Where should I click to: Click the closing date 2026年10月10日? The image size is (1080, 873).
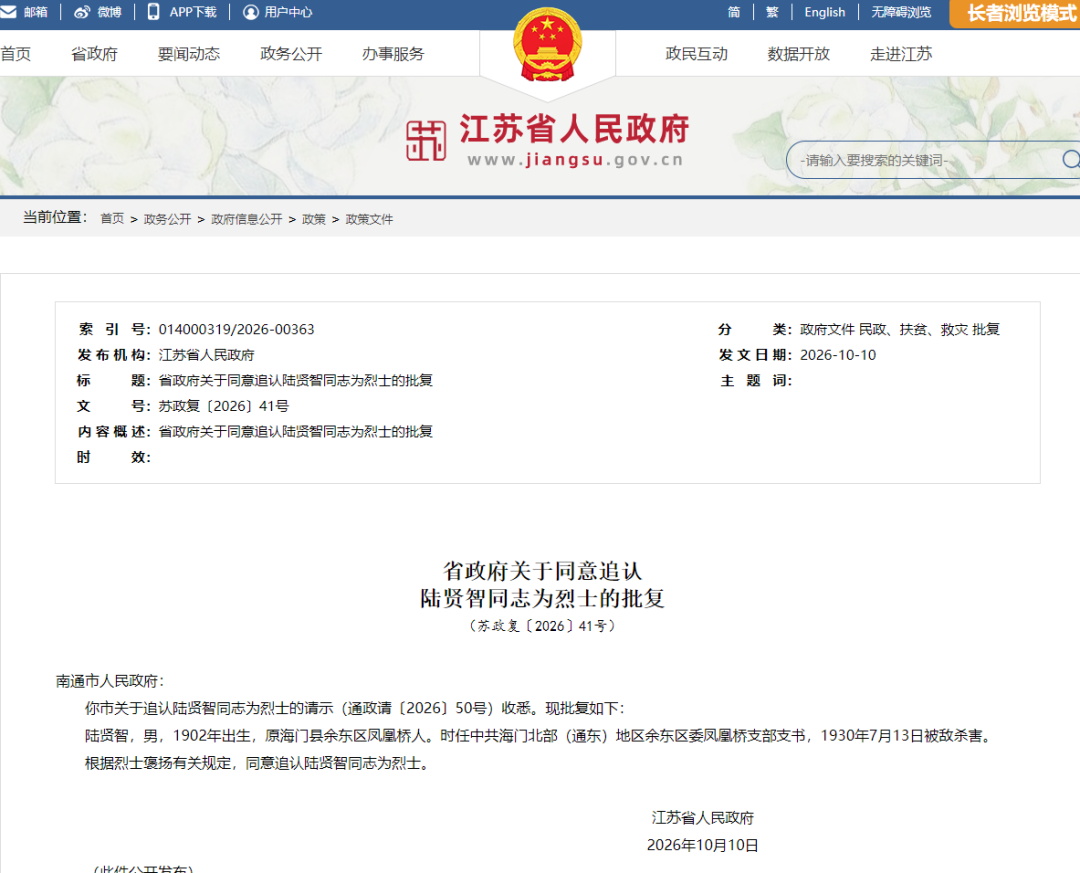(703, 845)
